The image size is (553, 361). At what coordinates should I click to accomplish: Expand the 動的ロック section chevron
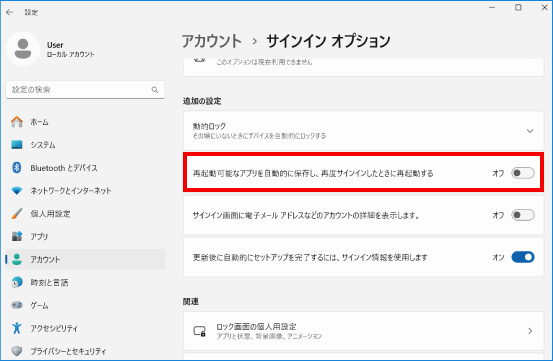[x=530, y=131]
